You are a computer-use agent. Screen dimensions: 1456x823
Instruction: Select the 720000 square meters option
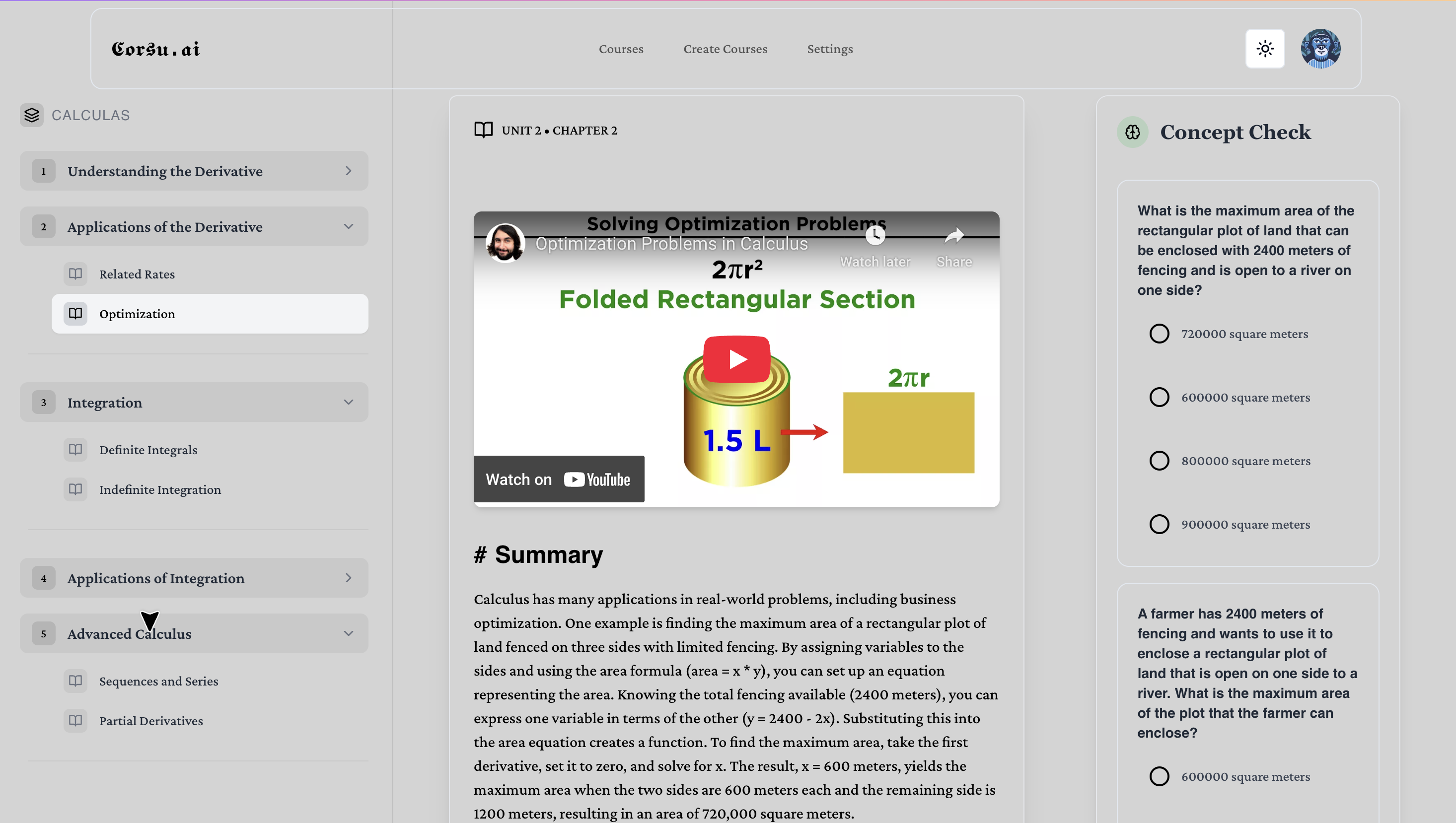coord(1159,334)
